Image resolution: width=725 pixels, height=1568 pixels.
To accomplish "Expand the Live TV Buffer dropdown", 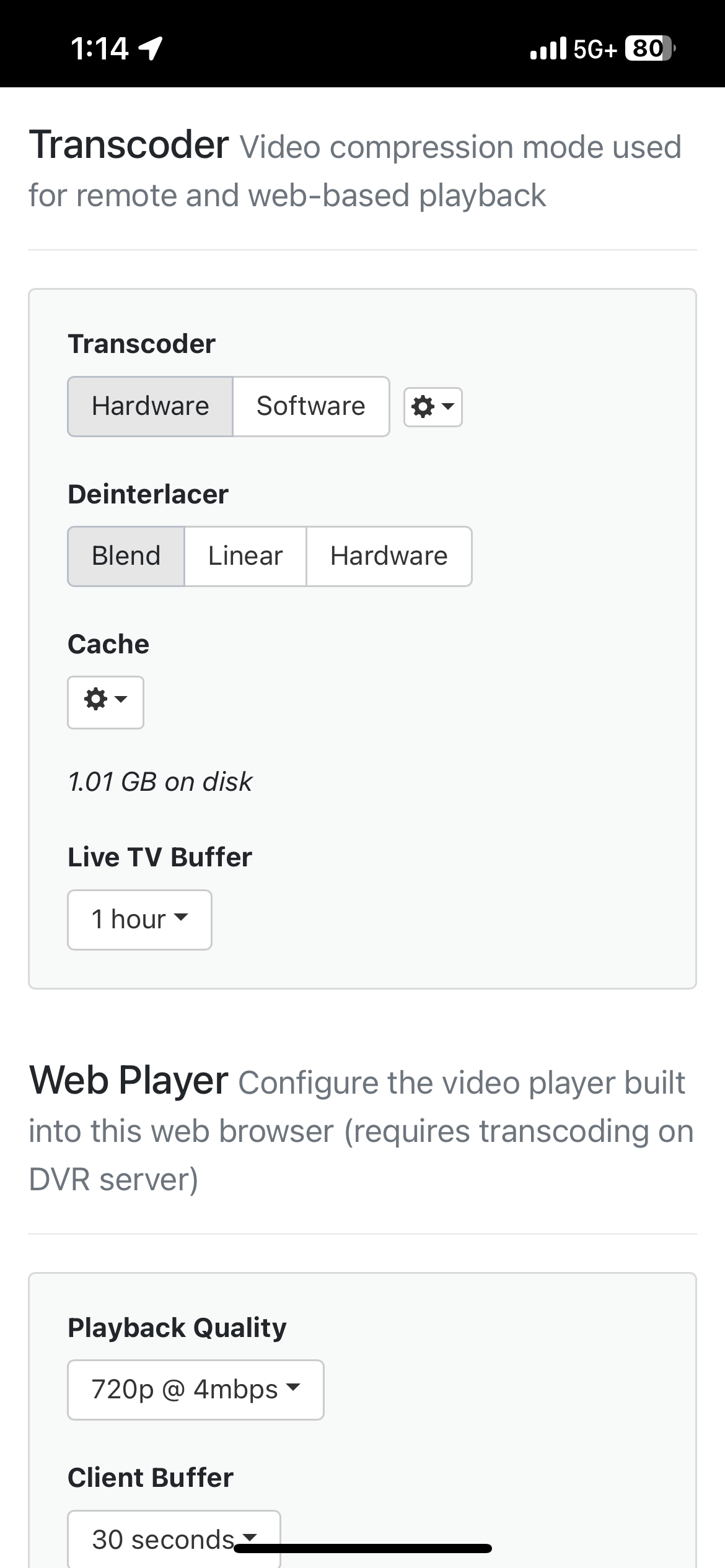I will click(x=139, y=920).
